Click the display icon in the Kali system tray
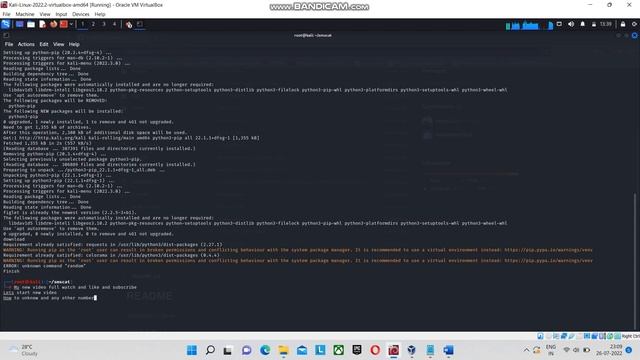The width and height of the screenshot is (640, 360). (559, 24)
